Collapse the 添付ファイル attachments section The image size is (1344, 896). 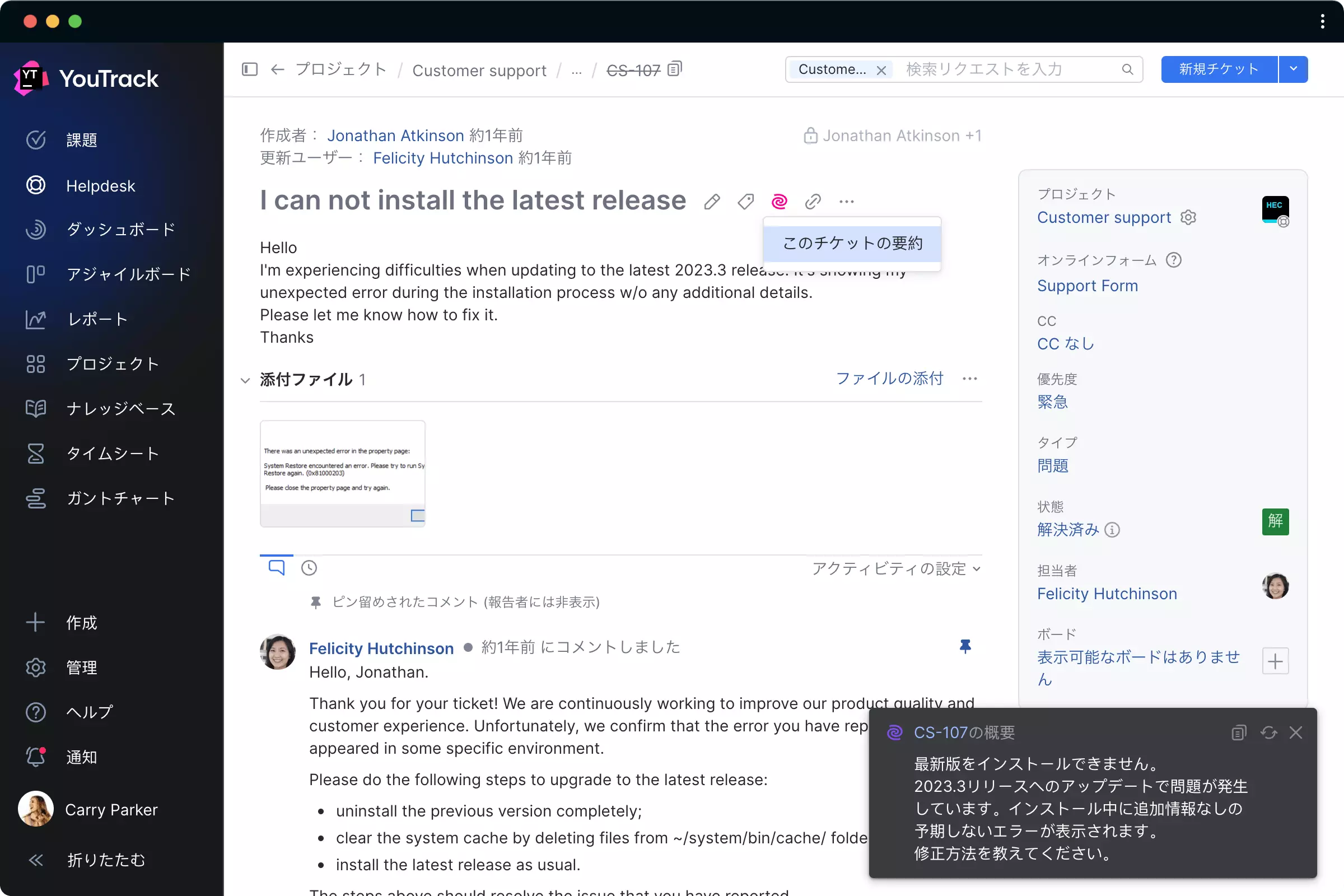pyautogui.click(x=245, y=380)
